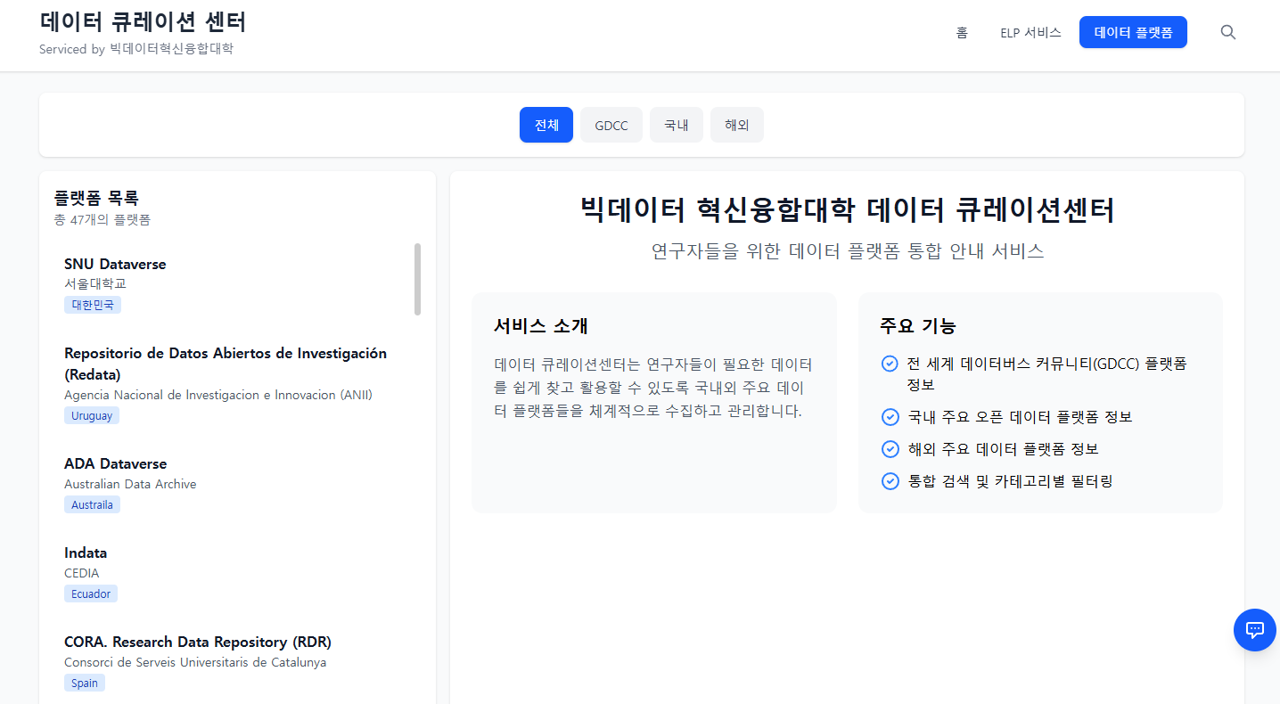Image resolution: width=1280 pixels, height=704 pixels.
Task: Click the search magnifier icon in header
Action: [x=1228, y=32]
